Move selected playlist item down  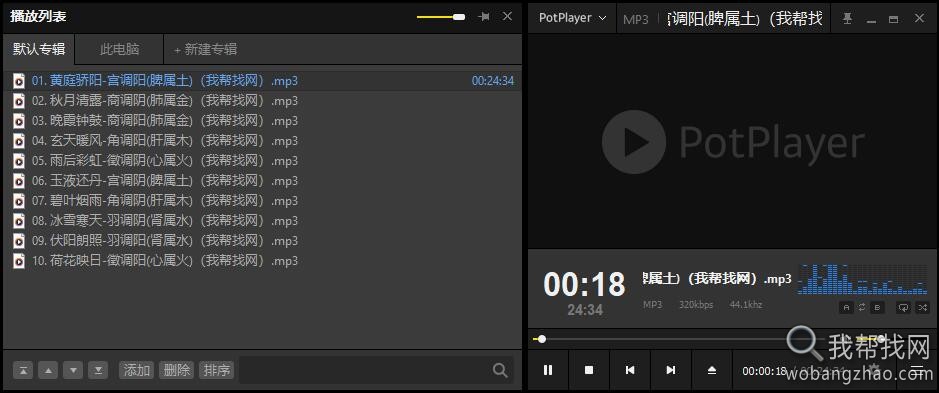coord(73,370)
